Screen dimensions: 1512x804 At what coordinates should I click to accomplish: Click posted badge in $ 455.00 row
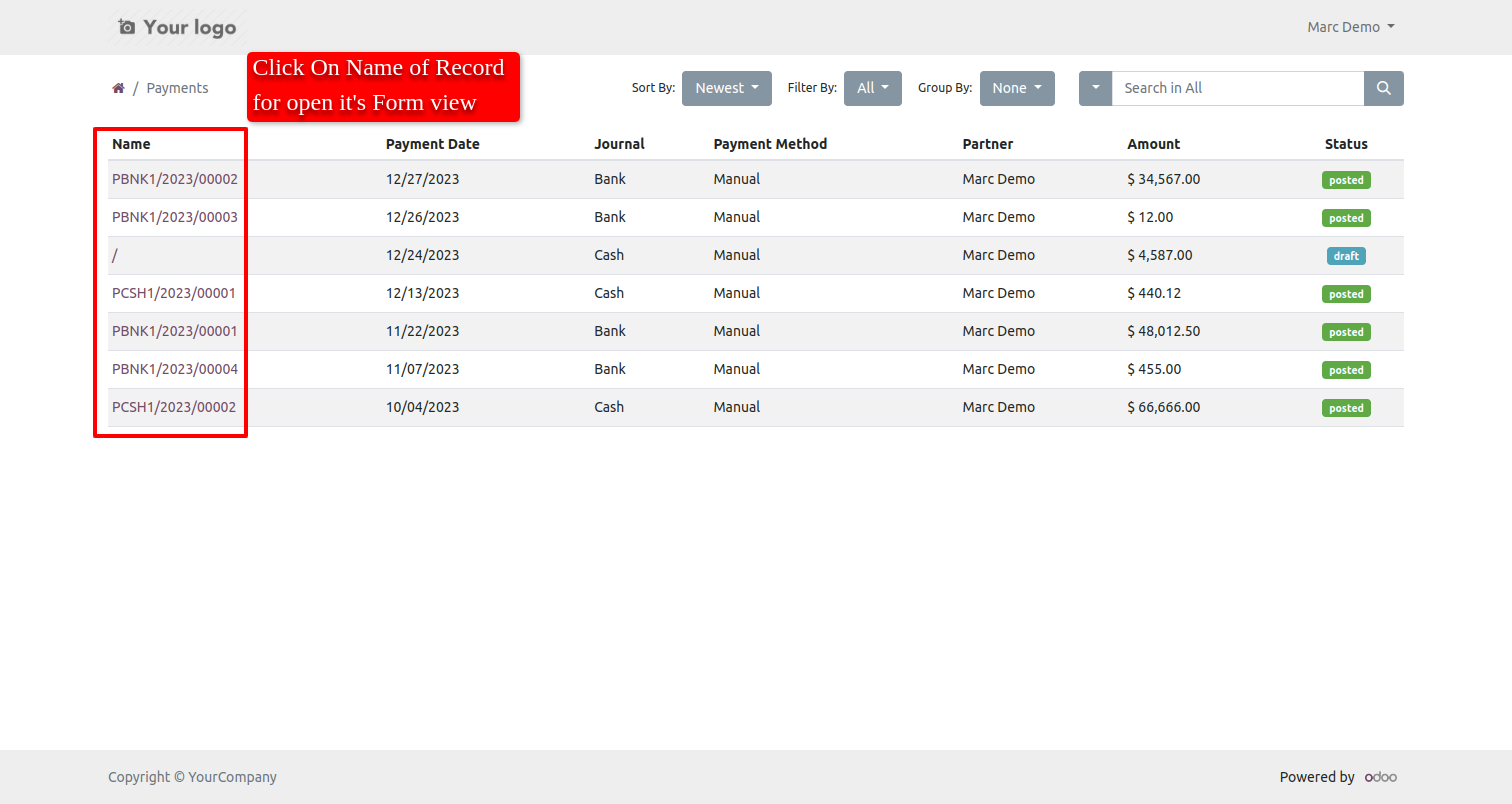[1346, 370]
